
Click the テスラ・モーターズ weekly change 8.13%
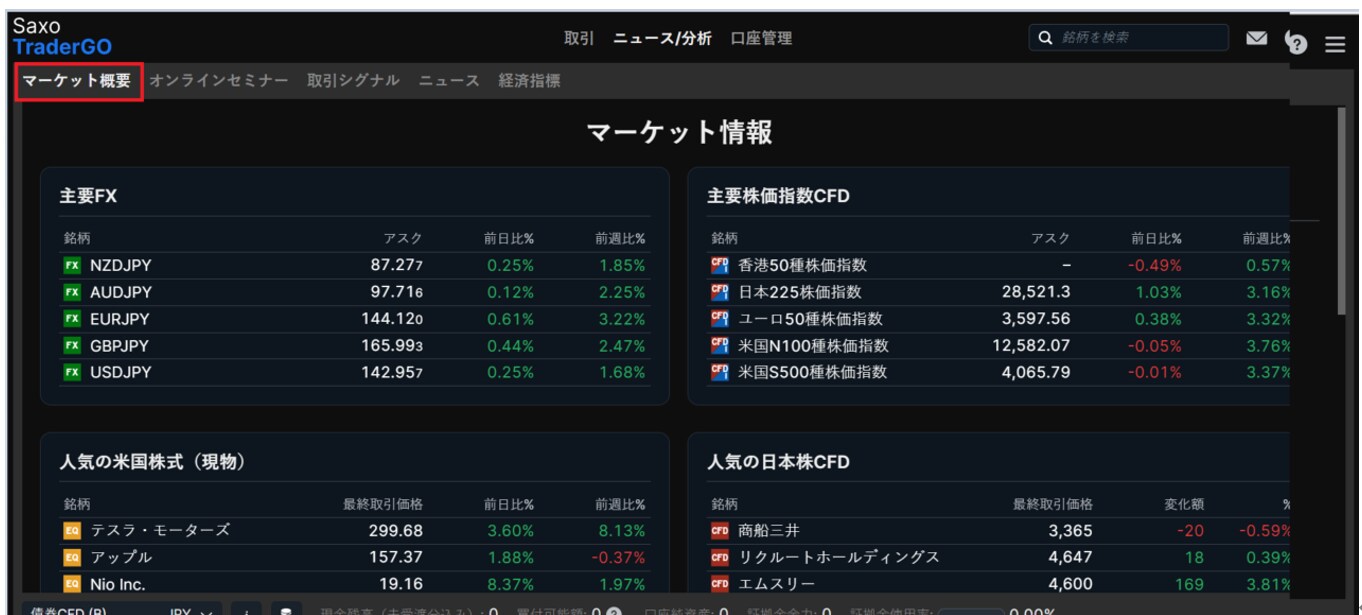(621, 531)
